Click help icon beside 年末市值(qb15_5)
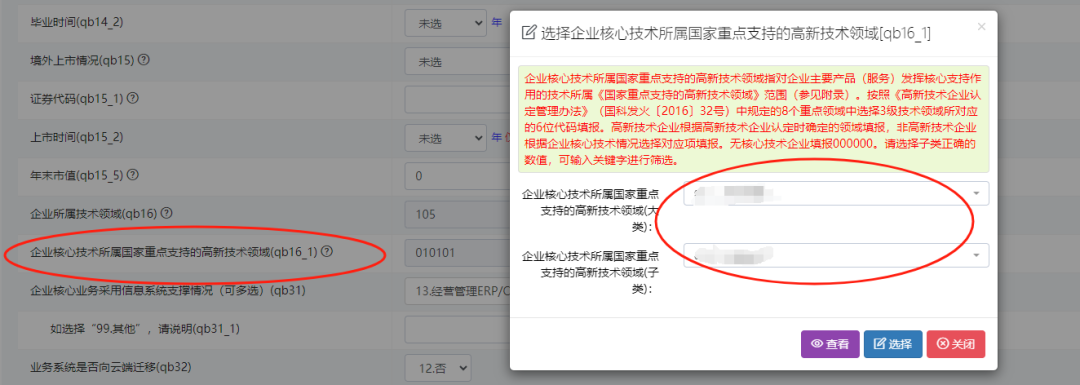1080x385 pixels. click(x=132, y=175)
